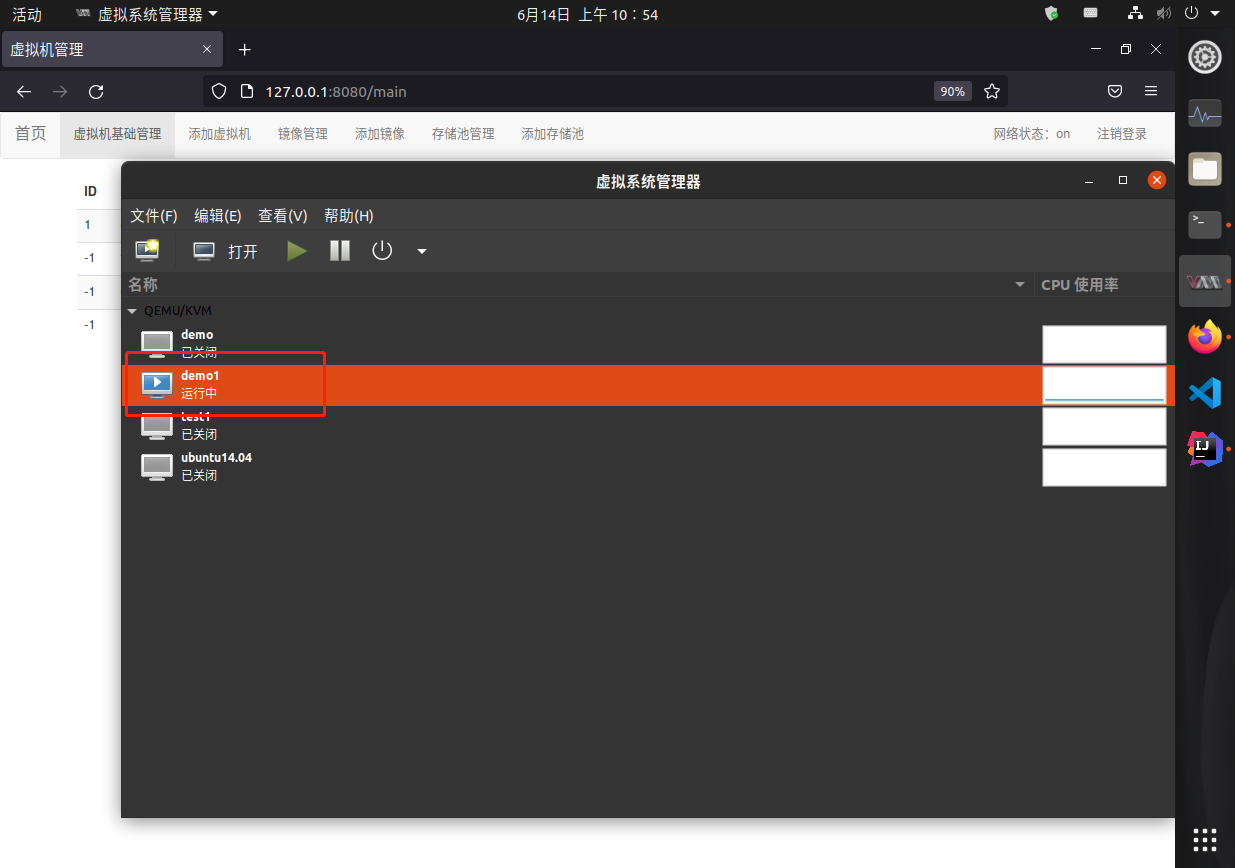Create a new virtual machine icon
Screen dimensions: 1235x868
tap(148, 251)
